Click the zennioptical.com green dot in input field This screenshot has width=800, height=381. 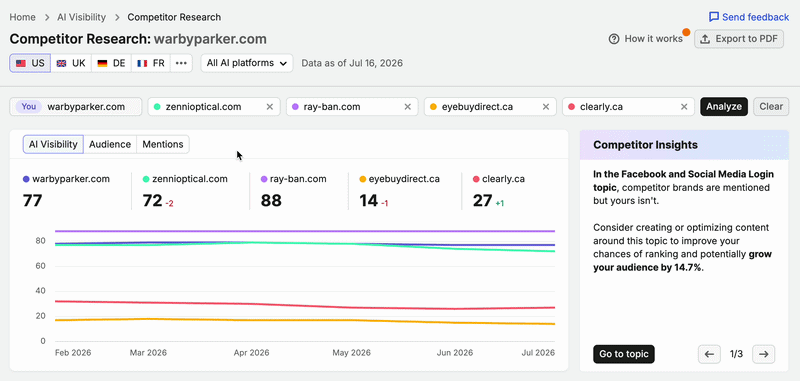(x=157, y=107)
